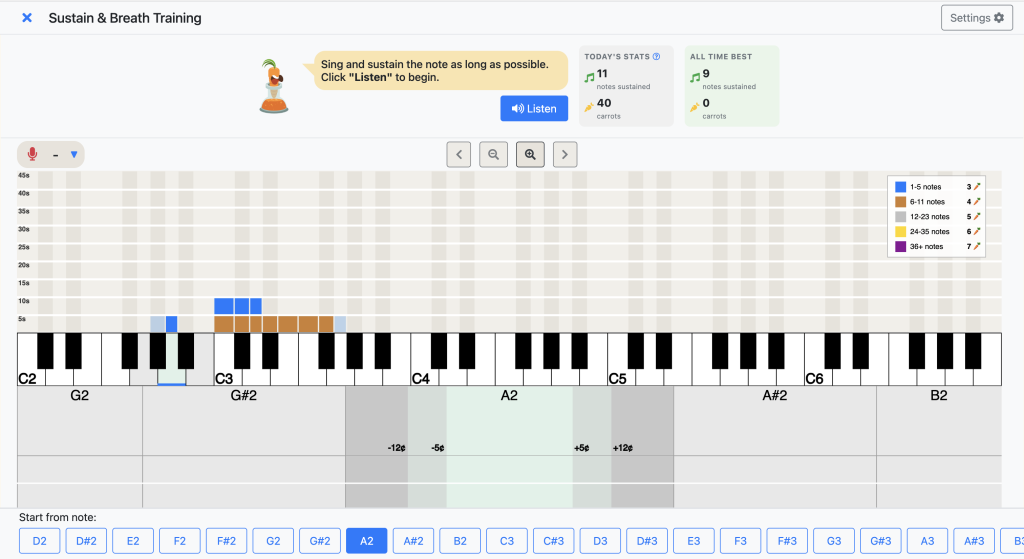Select the highlighted A2 start note

366,541
